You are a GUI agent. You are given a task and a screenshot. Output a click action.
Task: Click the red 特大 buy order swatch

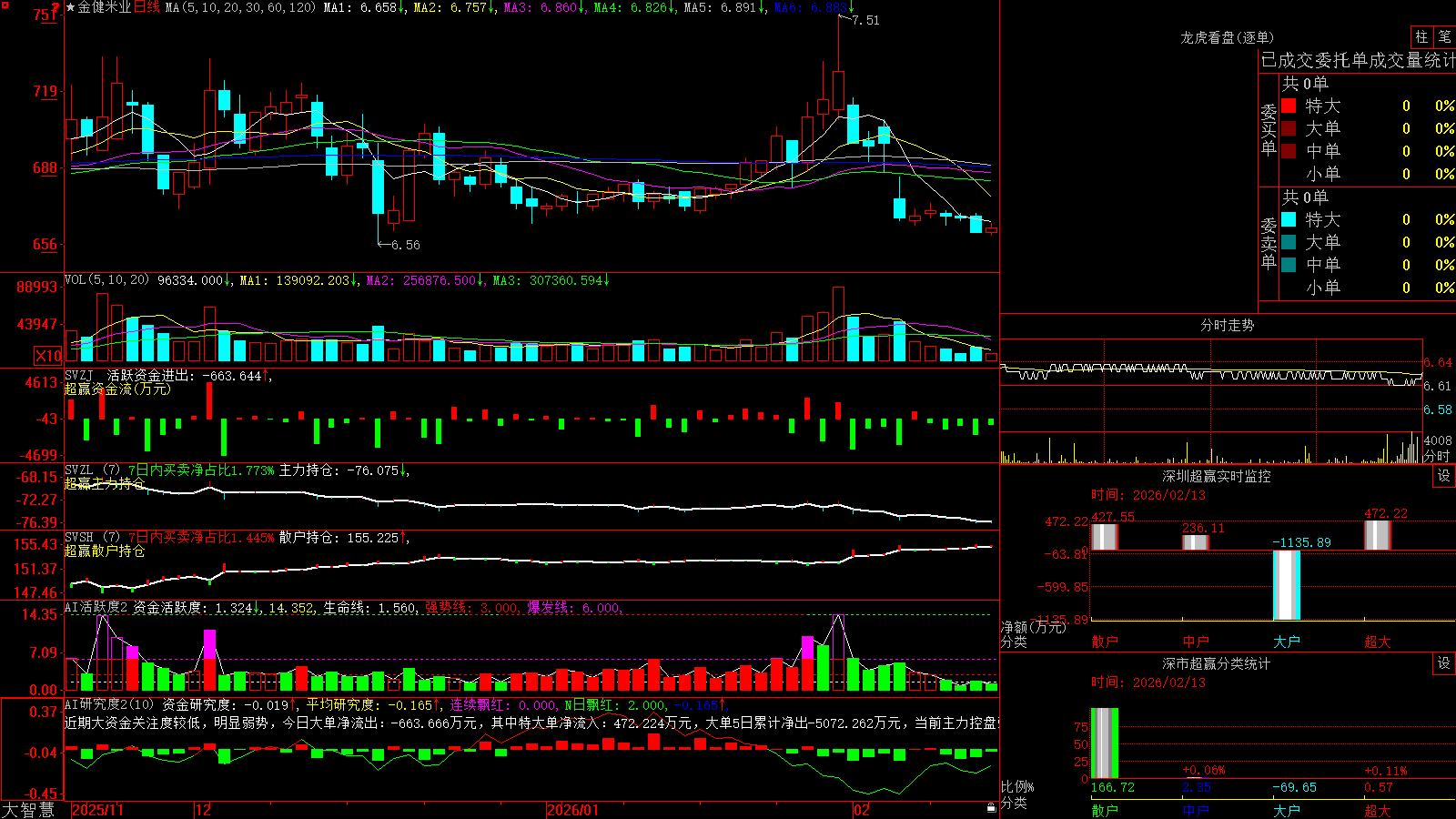coord(1289,106)
